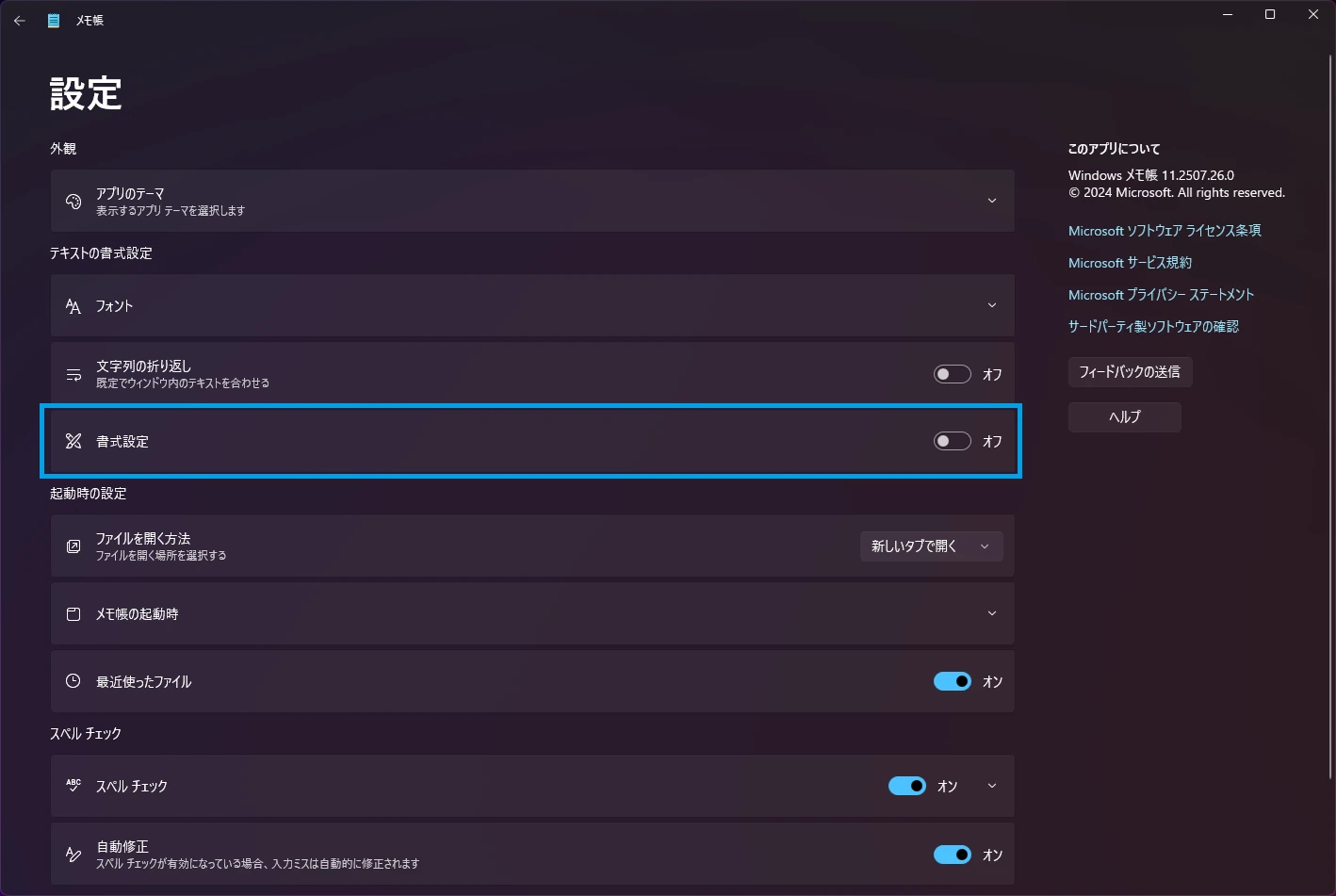The image size is (1336, 896).
Task: Click the back arrow in title bar
Action: pyautogui.click(x=20, y=20)
